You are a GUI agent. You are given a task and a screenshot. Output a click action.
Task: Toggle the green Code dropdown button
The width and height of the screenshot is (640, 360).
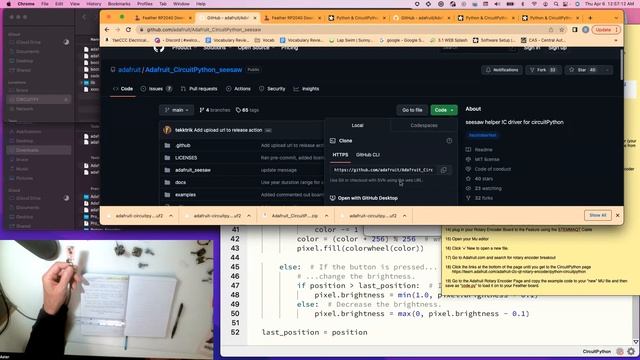[444, 110]
